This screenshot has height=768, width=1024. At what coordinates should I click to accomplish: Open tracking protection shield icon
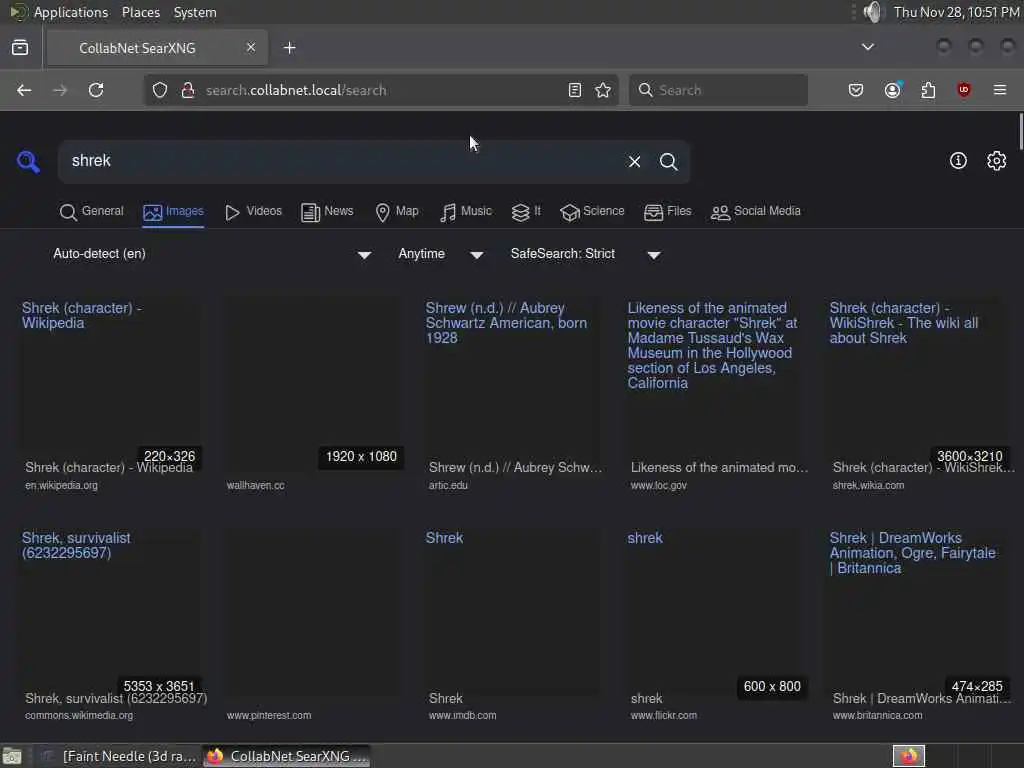pyautogui.click(x=160, y=90)
